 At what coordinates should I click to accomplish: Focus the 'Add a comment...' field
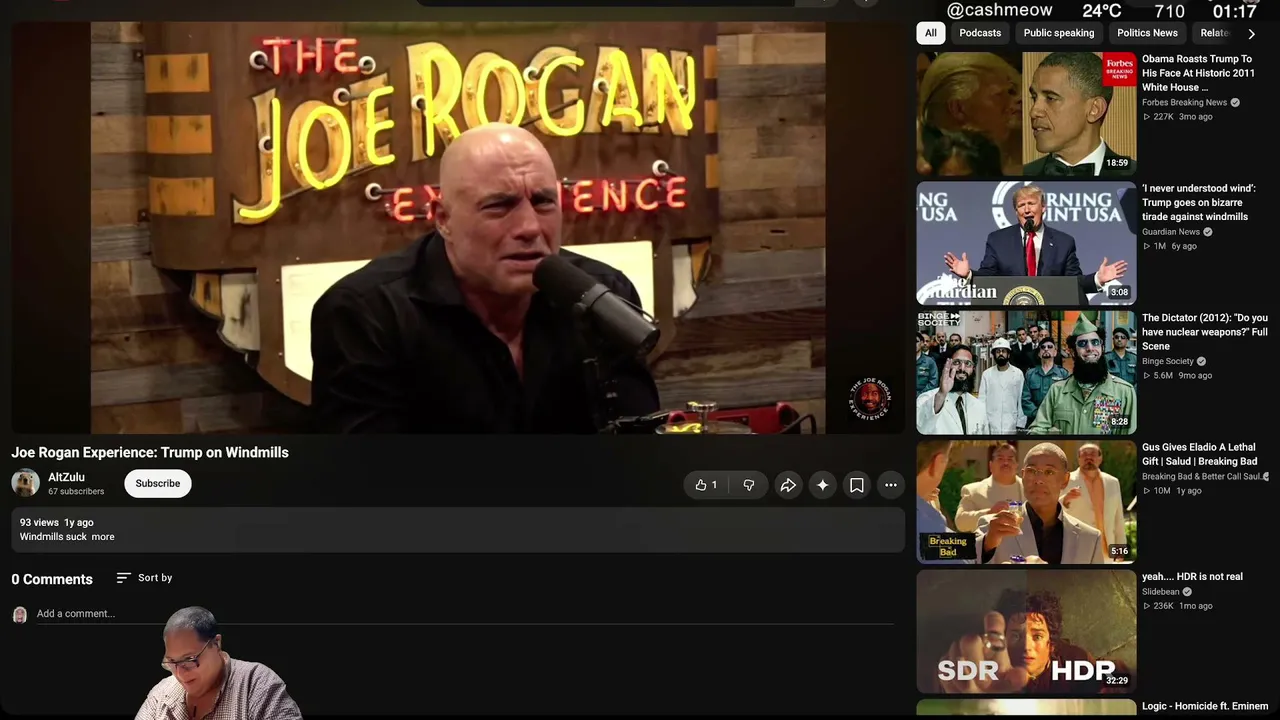[x=464, y=614]
